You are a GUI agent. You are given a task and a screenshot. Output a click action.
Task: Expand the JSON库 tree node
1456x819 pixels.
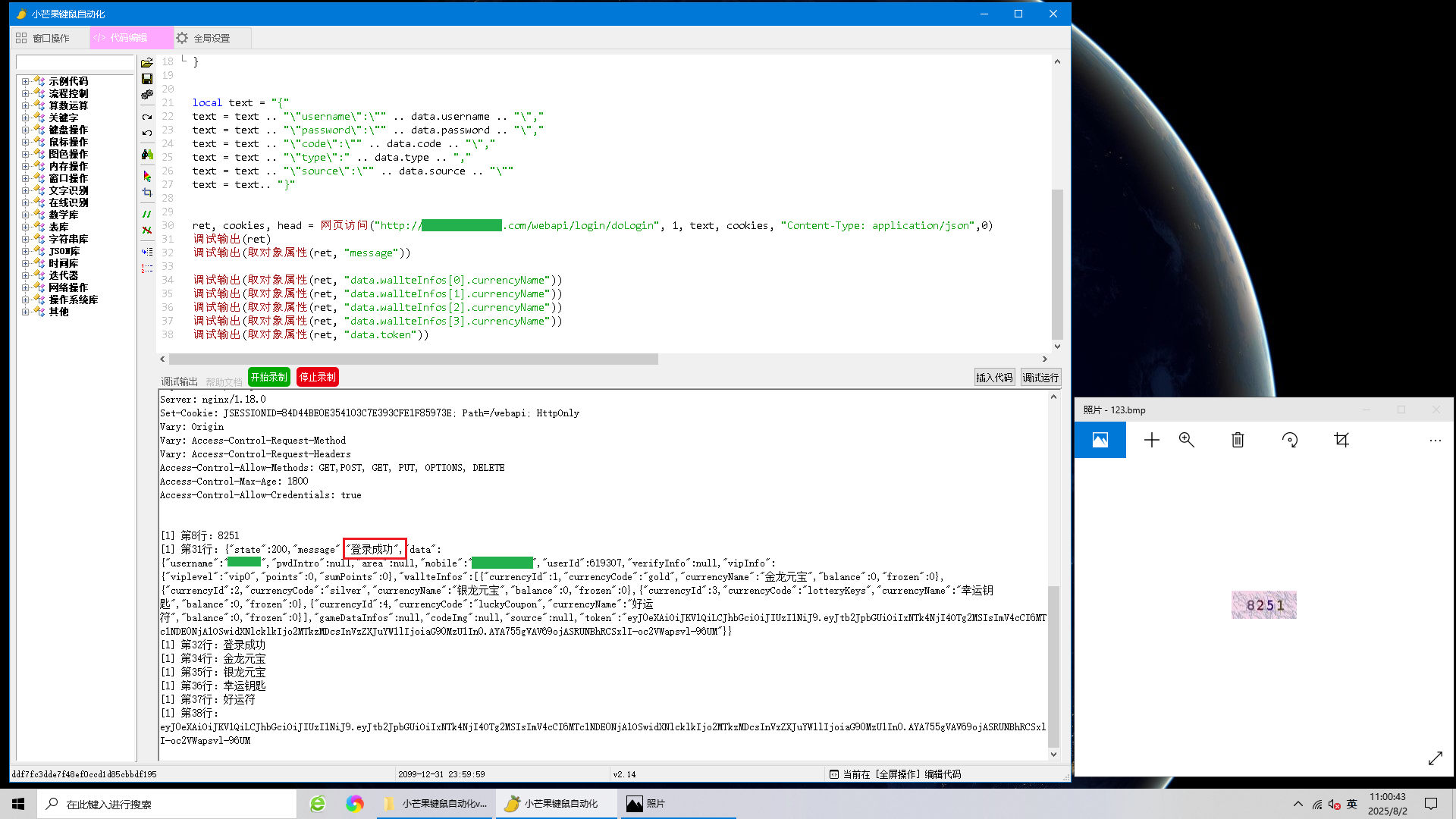(25, 251)
